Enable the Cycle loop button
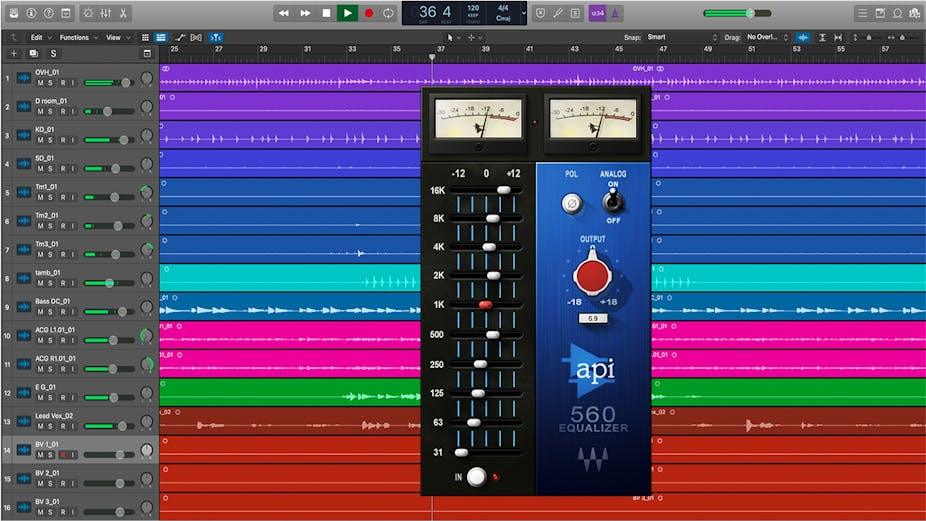The height and width of the screenshot is (521, 926). [x=388, y=13]
